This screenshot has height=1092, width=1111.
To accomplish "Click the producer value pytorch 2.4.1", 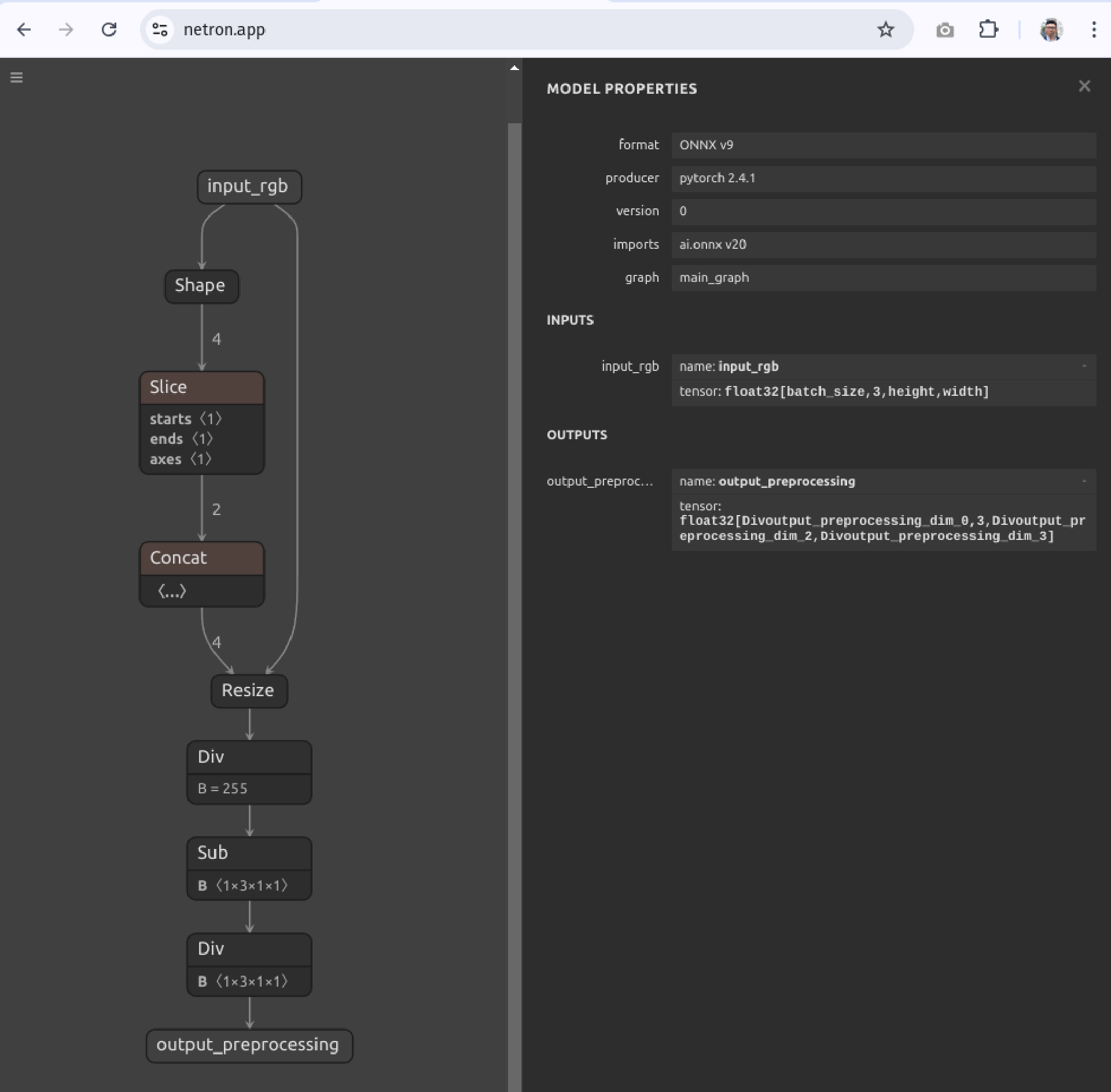I will point(884,178).
